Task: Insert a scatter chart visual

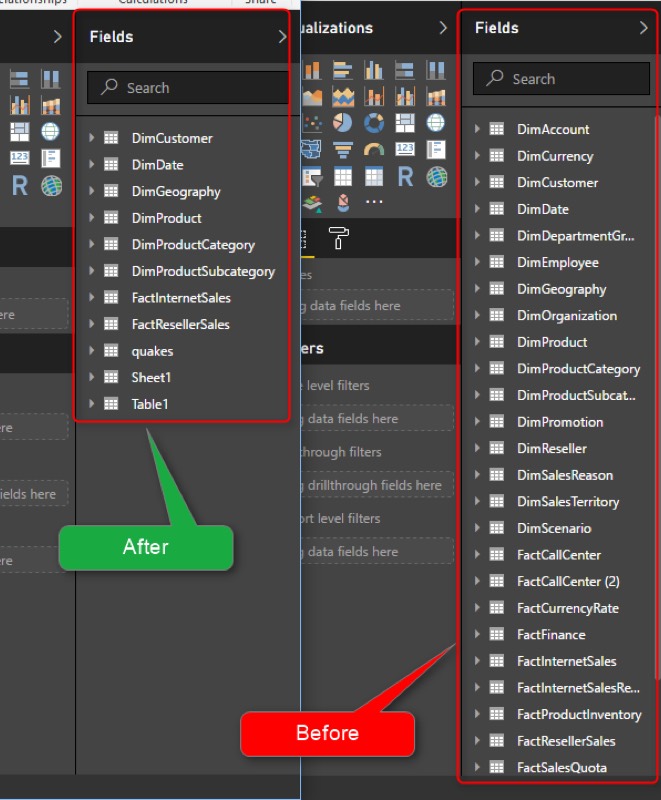Action: (x=312, y=123)
